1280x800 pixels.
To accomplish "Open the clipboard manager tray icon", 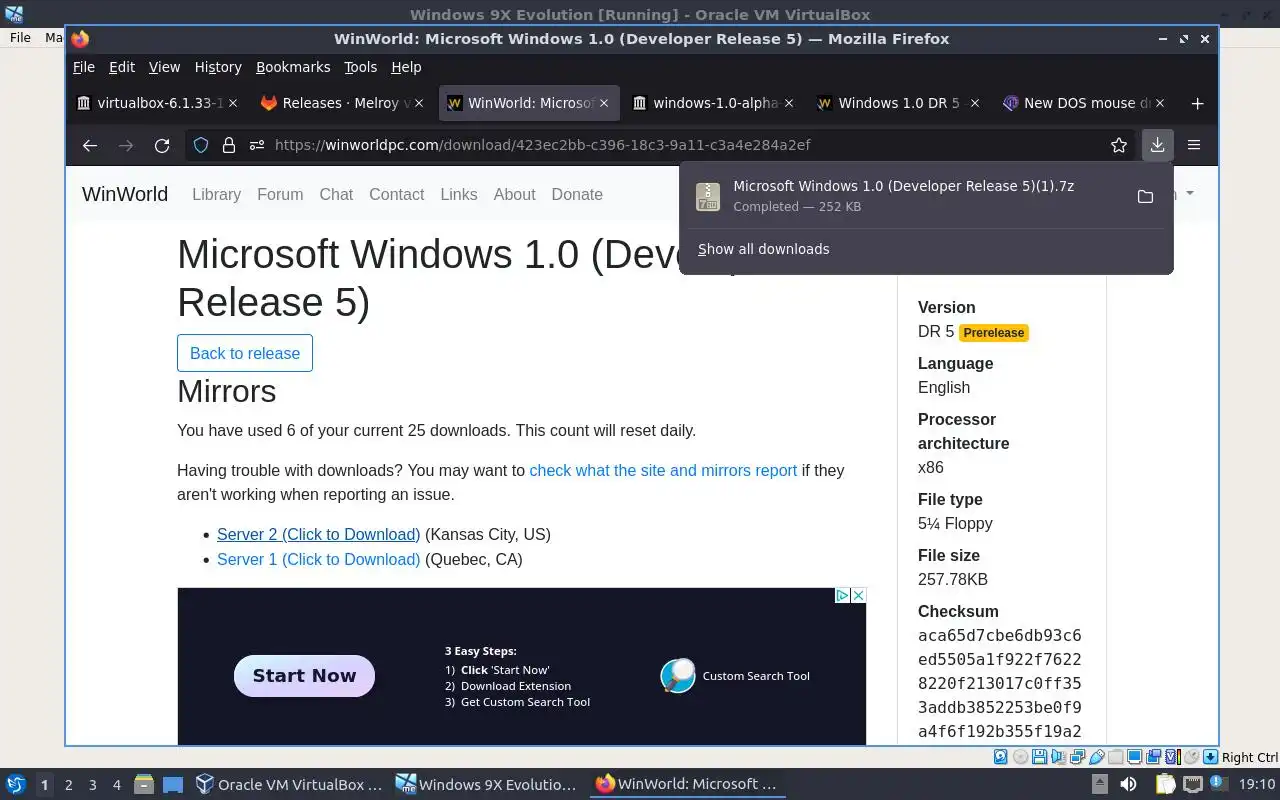I will (x=1165, y=784).
